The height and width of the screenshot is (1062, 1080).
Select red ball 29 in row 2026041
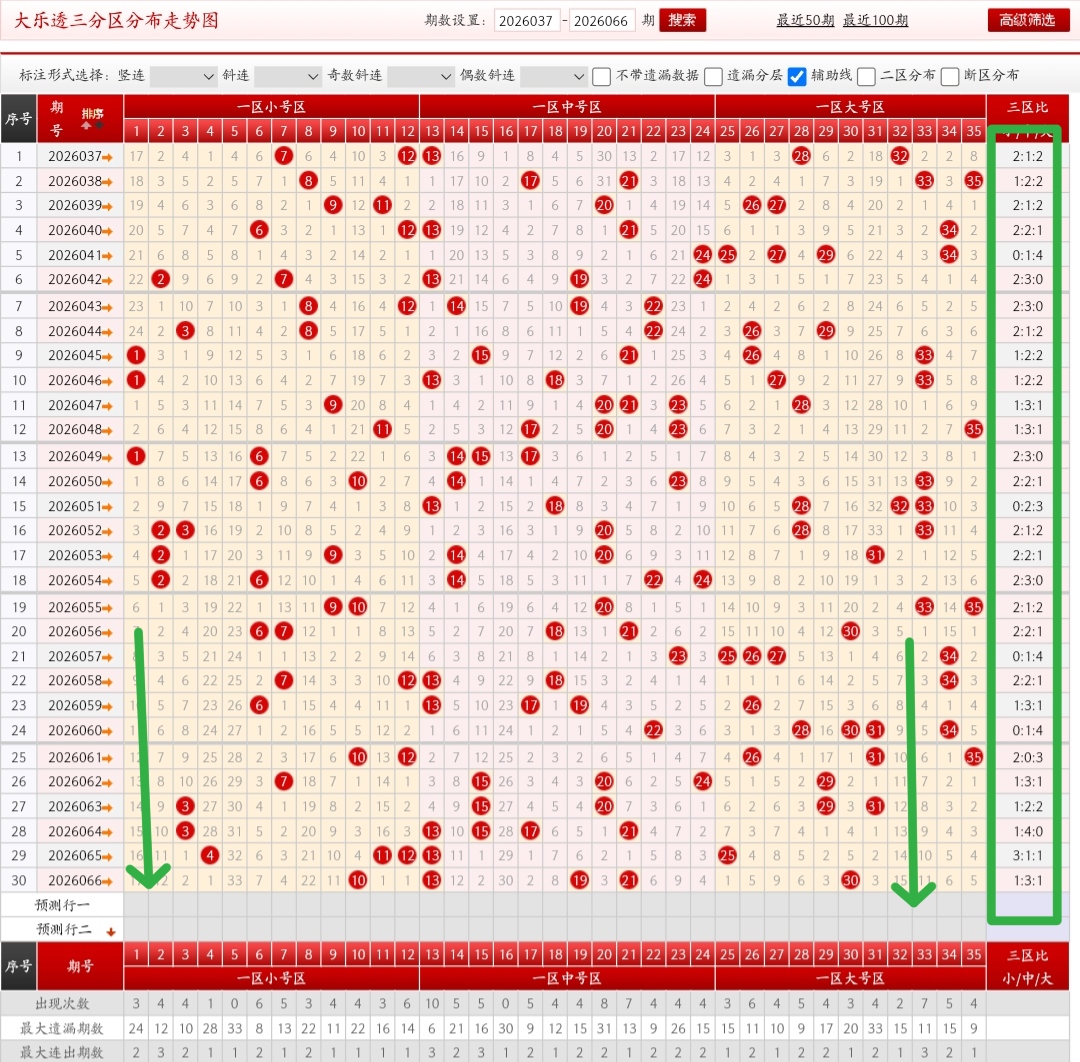[x=826, y=255]
